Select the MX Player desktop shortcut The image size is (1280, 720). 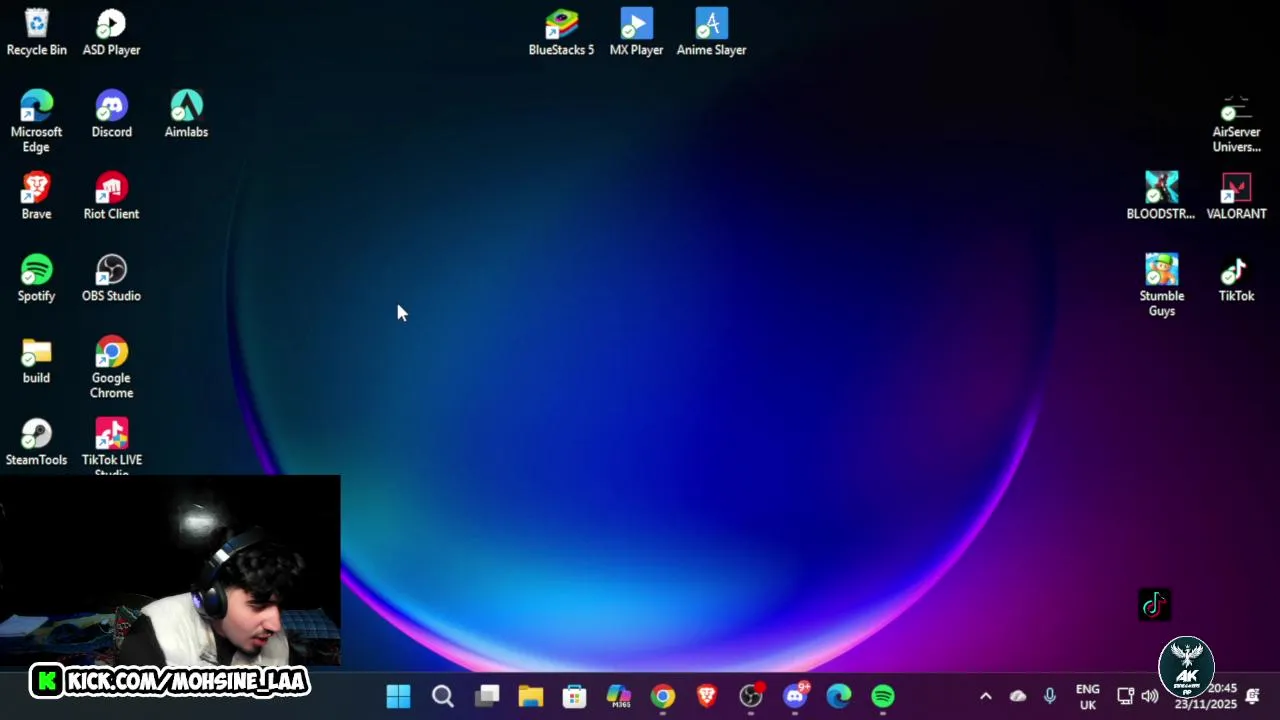(x=636, y=32)
